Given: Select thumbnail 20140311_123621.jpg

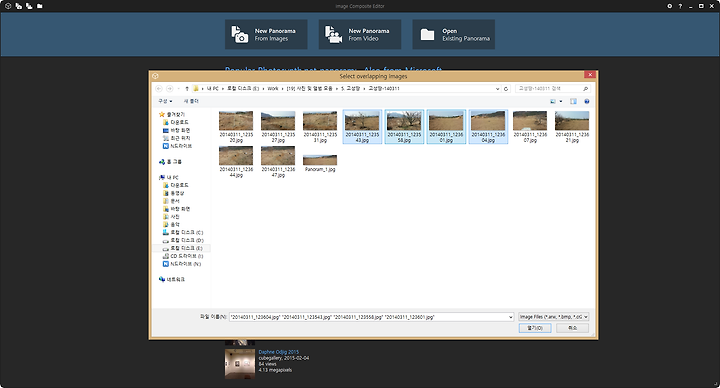Looking at the screenshot, I should coord(572,127).
